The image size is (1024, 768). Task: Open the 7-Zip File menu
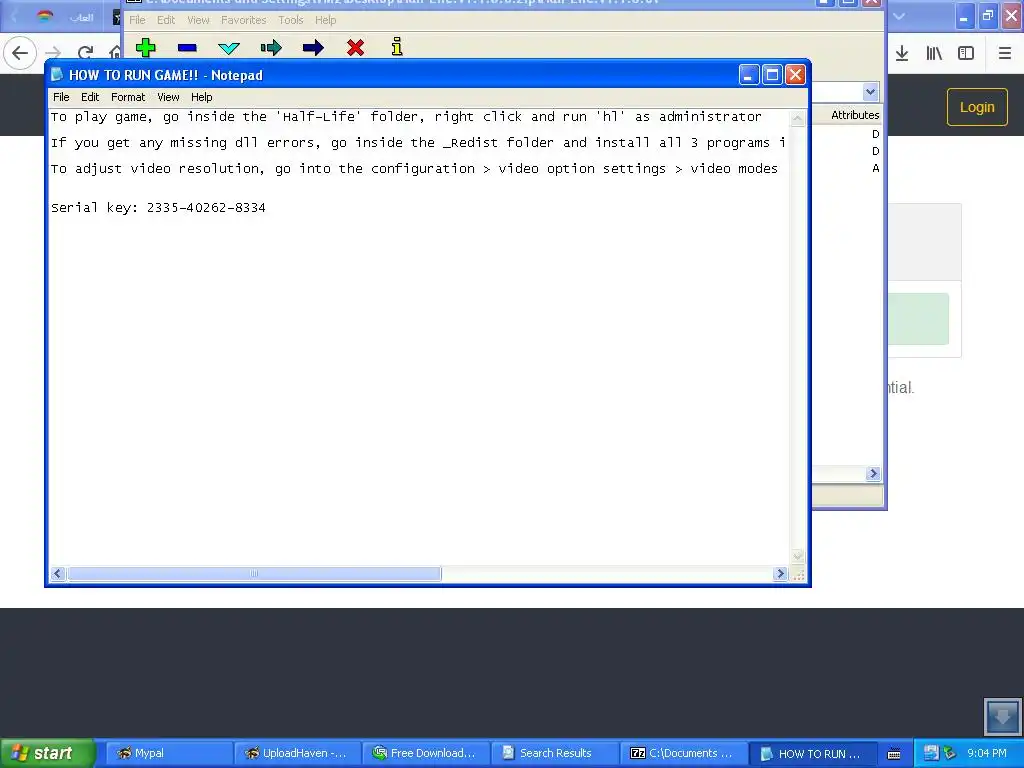pyautogui.click(x=137, y=20)
